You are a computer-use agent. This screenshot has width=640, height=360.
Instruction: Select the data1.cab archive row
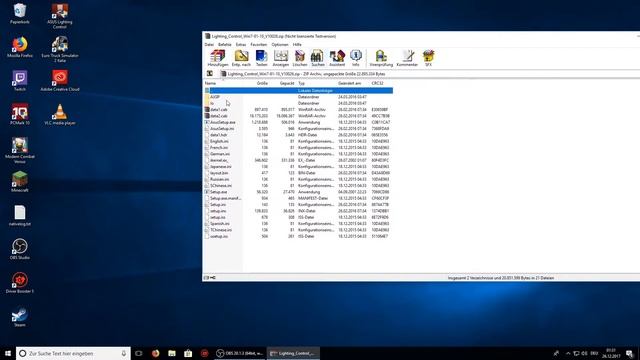[x=298, y=109]
